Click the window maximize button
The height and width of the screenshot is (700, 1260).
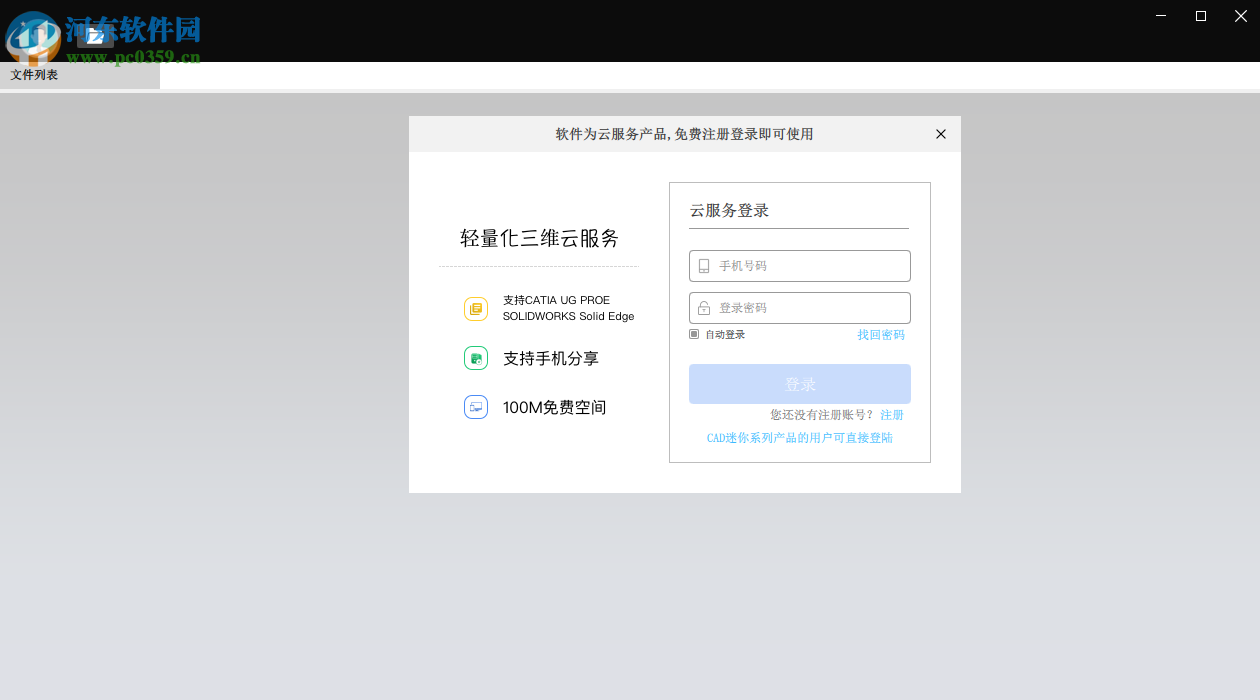pos(1200,16)
